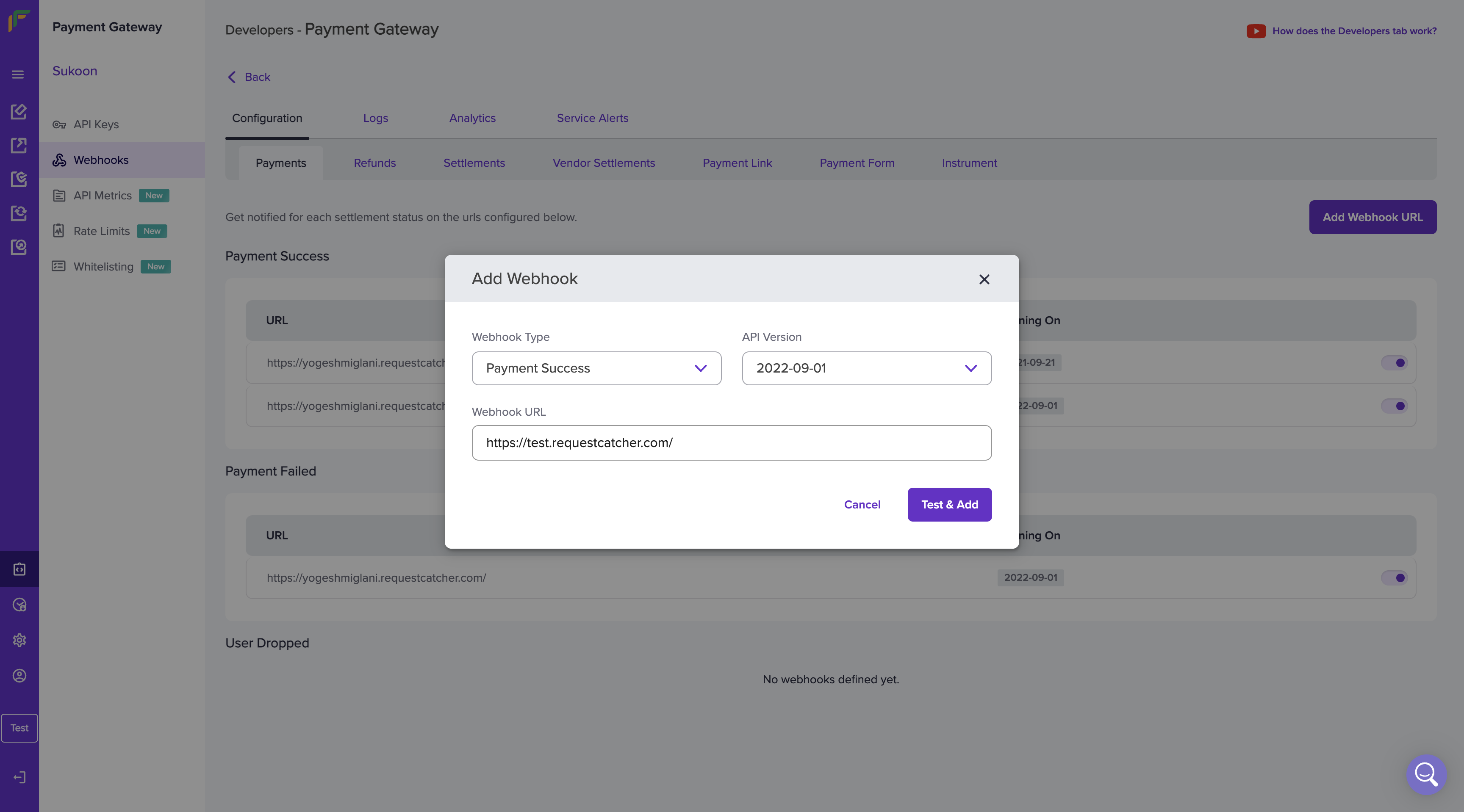Switch to the Logs tab
Screen dimensions: 1464x812
(x=375, y=118)
